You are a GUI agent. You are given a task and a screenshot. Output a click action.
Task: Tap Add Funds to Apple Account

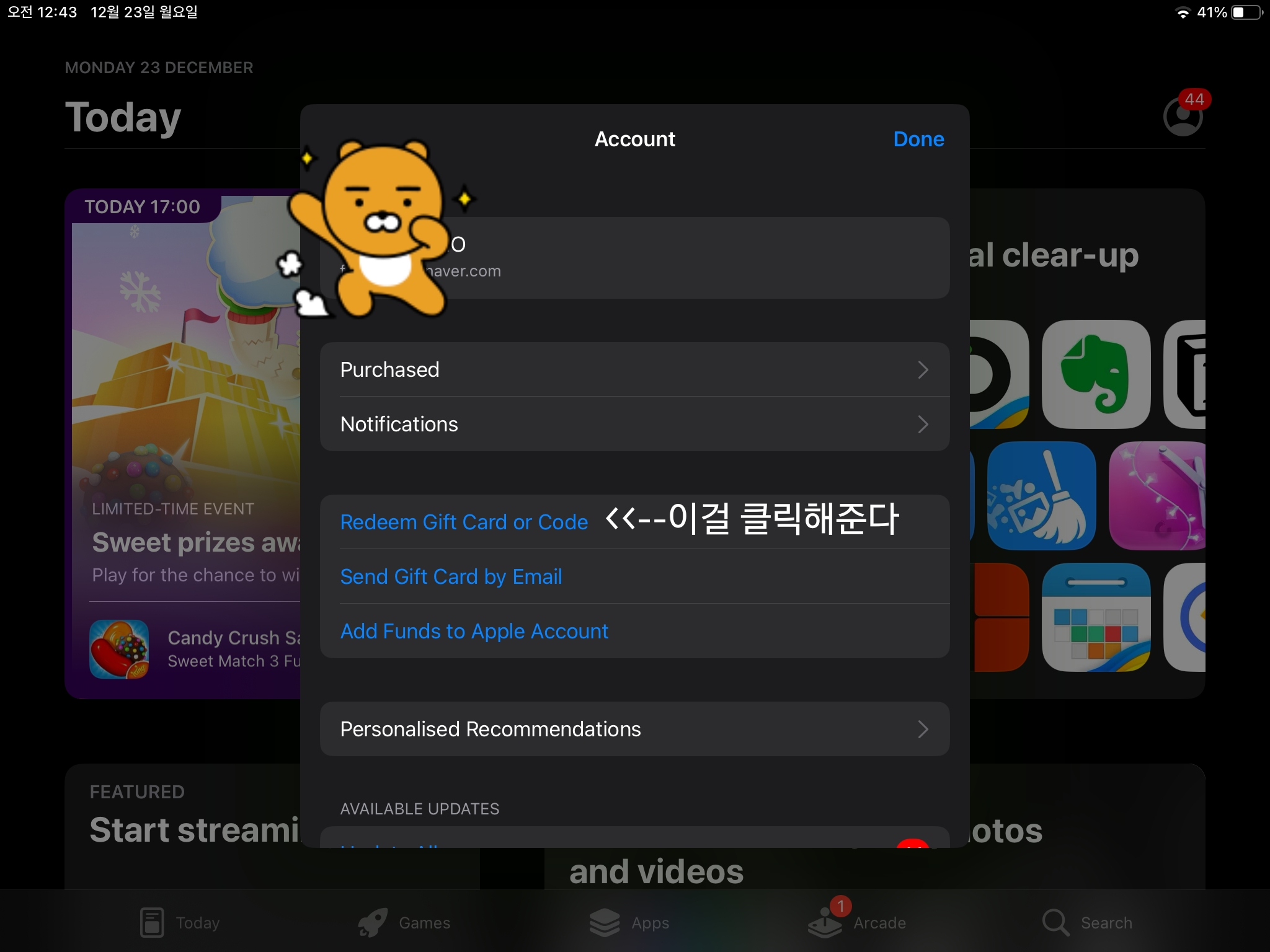(474, 631)
